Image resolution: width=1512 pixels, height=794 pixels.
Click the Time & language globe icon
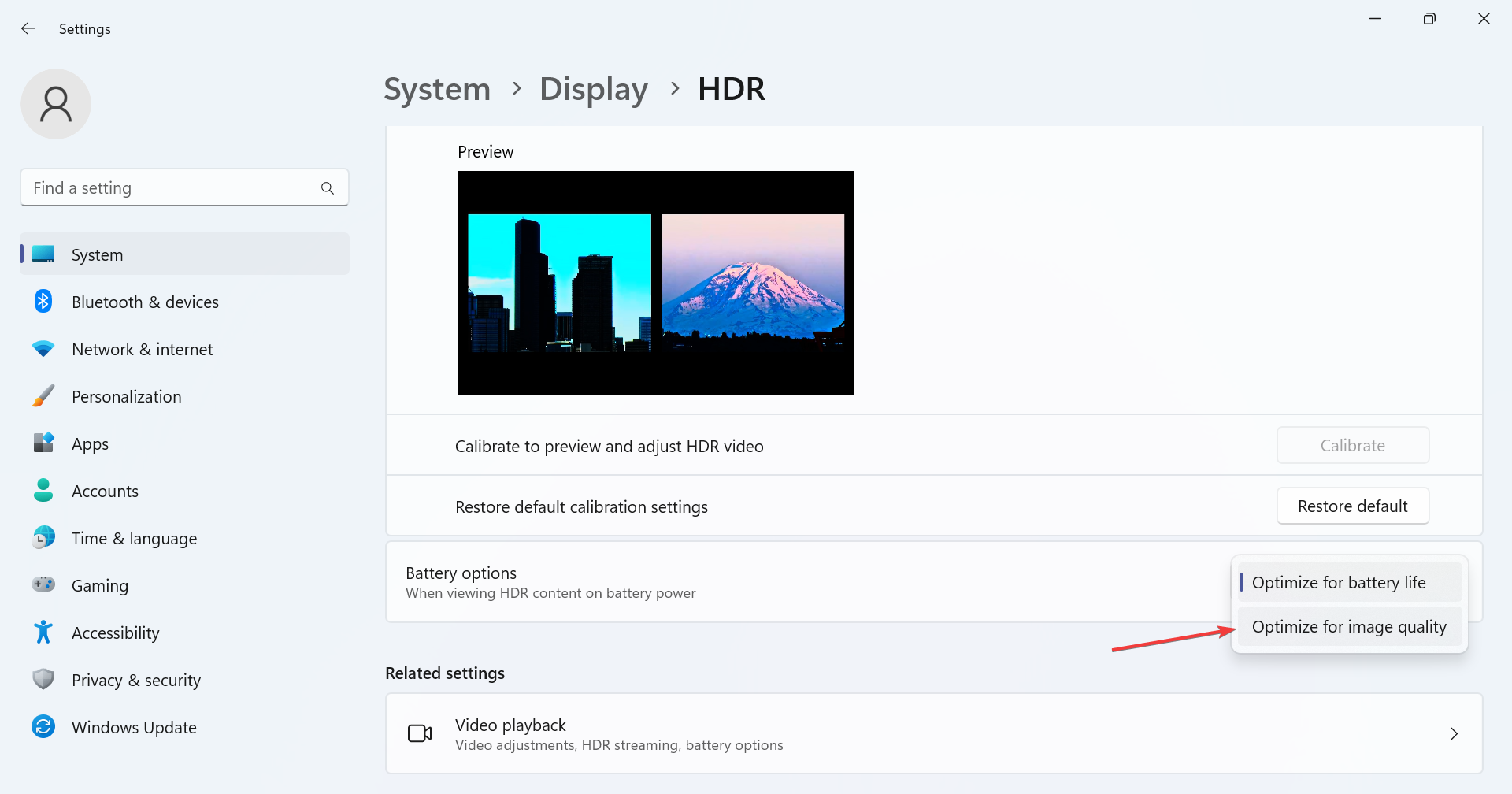point(43,537)
